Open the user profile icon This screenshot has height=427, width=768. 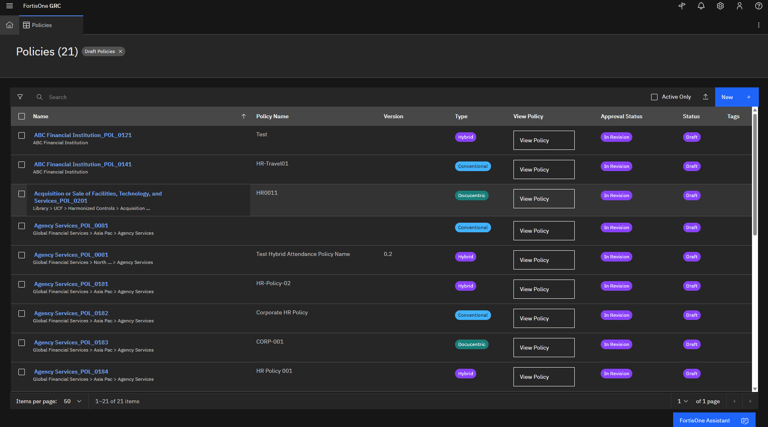pos(739,6)
